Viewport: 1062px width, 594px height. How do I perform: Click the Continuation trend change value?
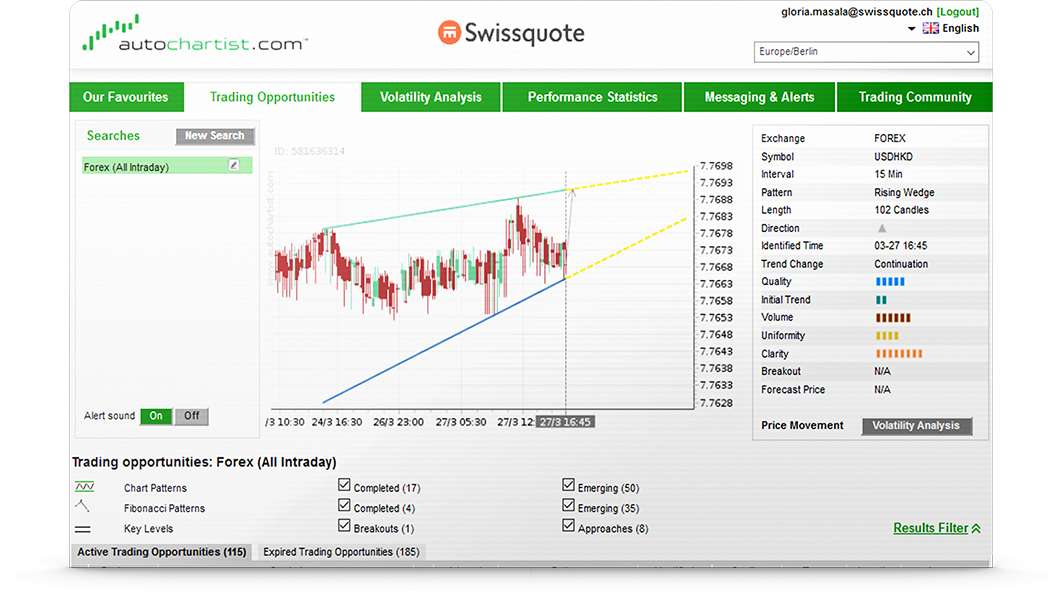[x=901, y=264]
